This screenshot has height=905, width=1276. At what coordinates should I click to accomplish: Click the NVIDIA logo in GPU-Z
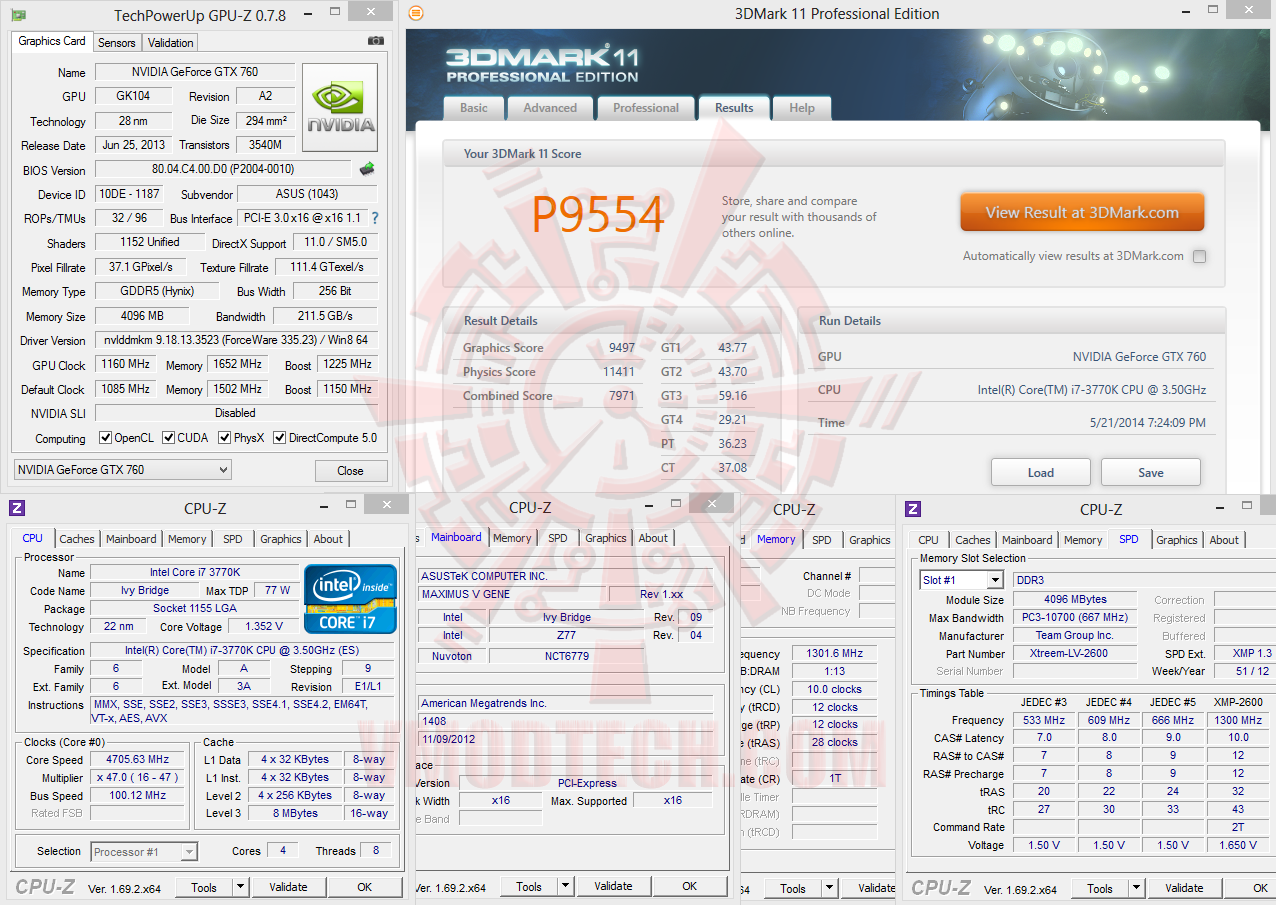[341, 108]
